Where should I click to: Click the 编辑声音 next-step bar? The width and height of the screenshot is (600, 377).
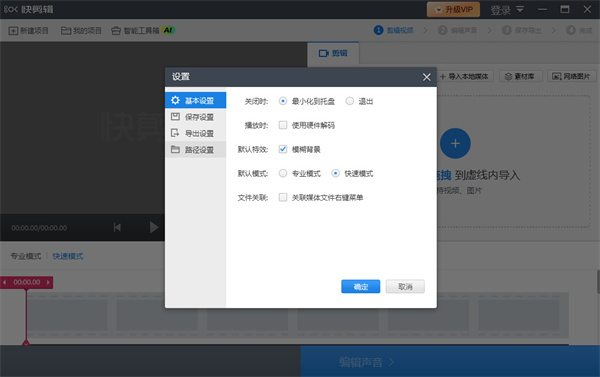(450, 361)
